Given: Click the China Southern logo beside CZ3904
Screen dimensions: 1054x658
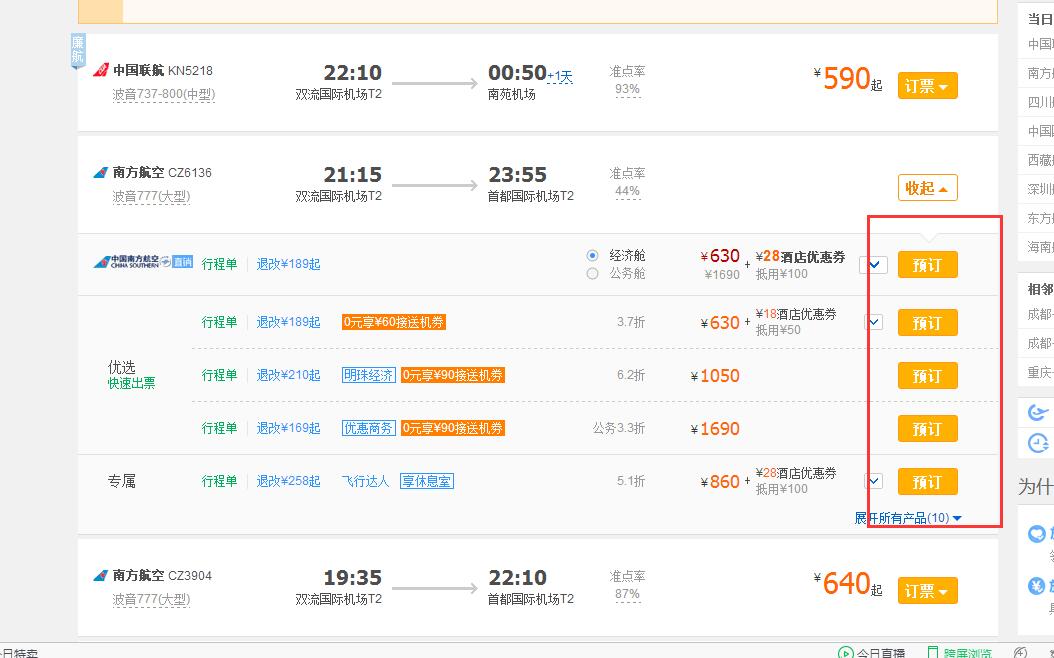Looking at the screenshot, I should (x=101, y=576).
